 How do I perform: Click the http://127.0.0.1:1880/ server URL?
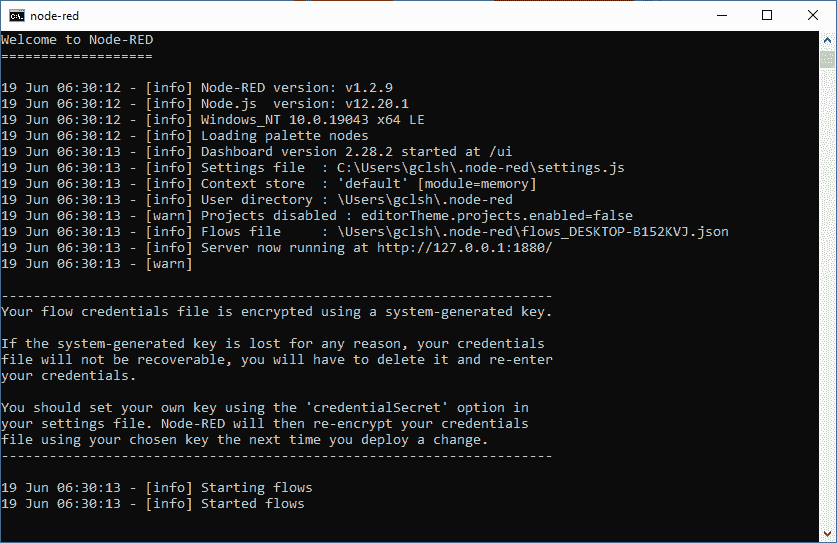coord(464,248)
